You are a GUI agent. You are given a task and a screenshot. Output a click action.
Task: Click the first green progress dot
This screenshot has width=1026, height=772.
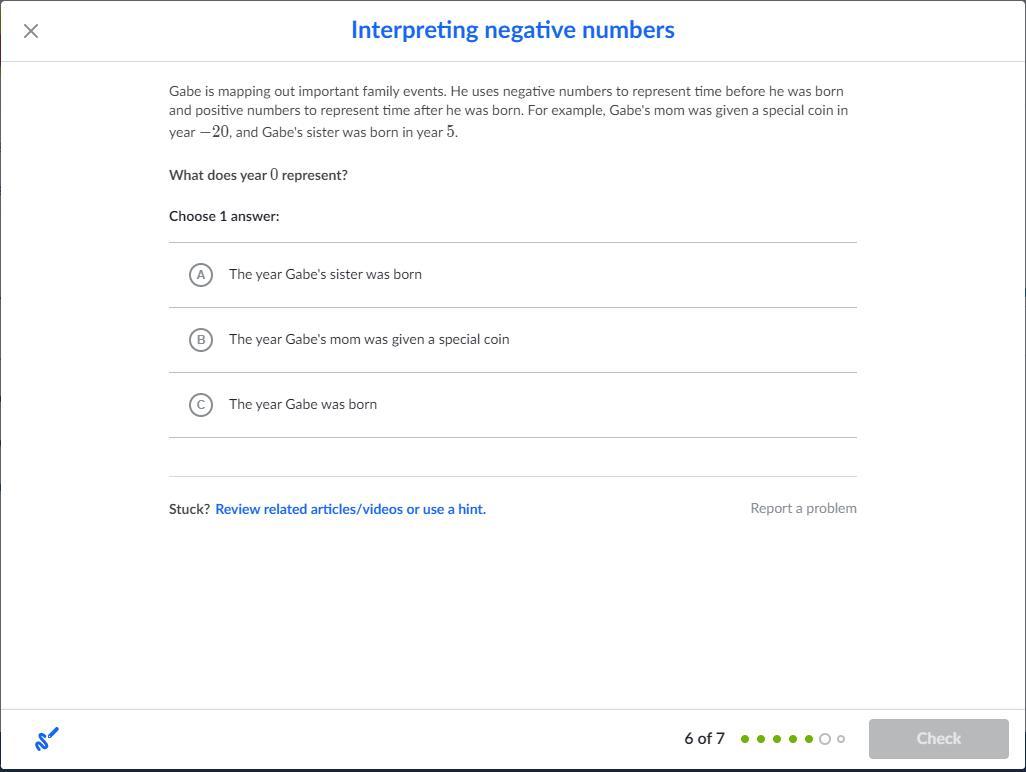[x=745, y=739]
